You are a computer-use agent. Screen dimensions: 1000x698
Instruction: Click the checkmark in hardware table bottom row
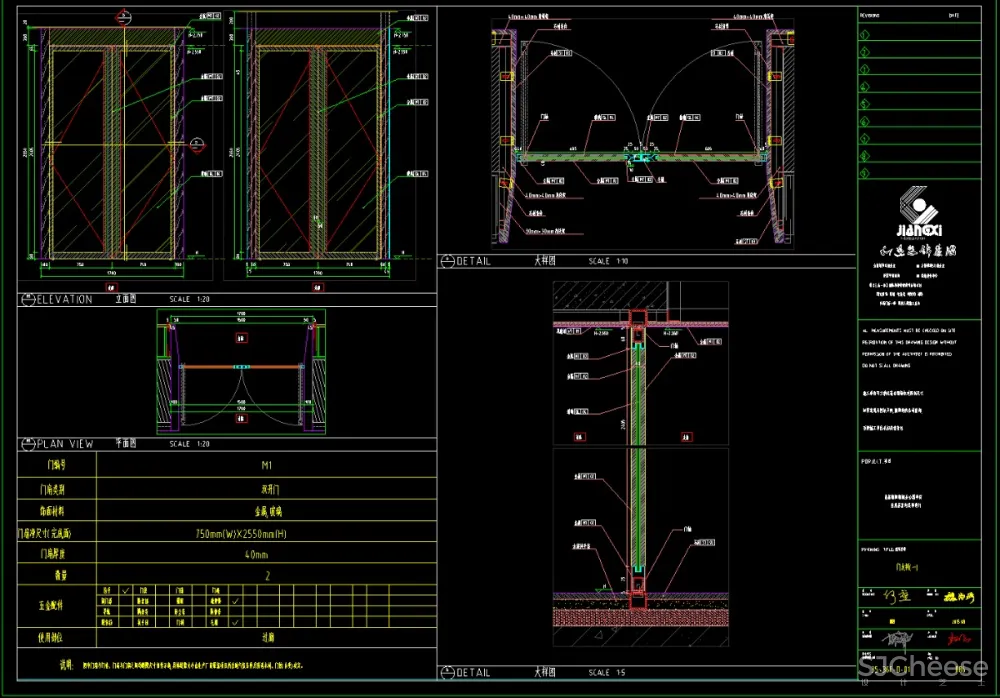point(234,622)
